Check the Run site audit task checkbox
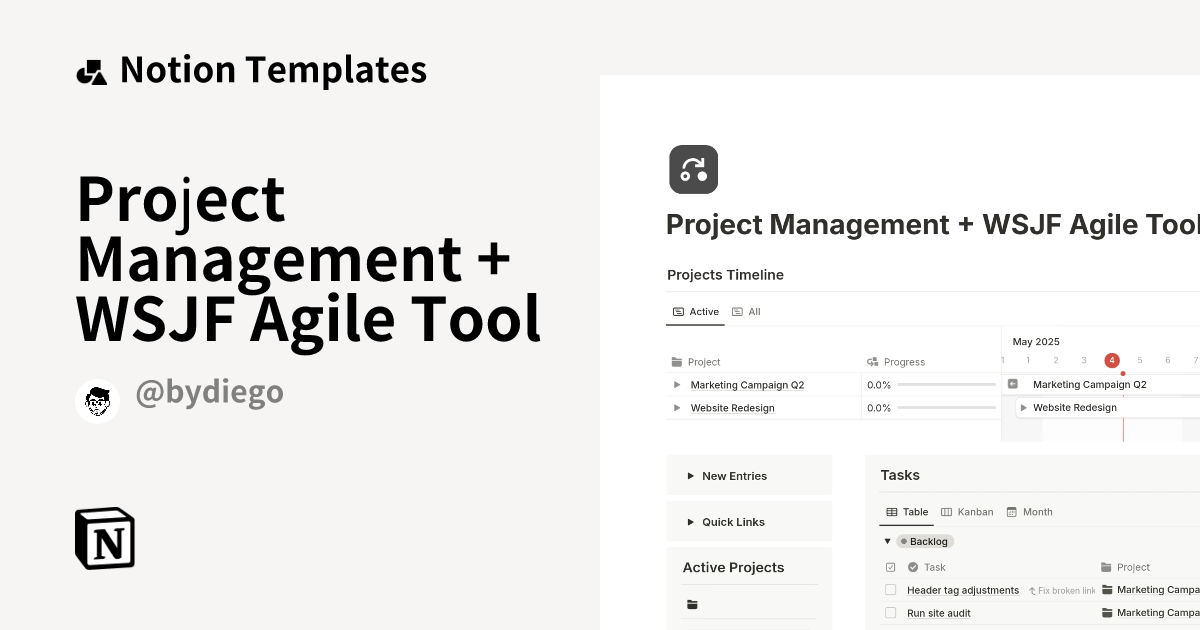The height and width of the screenshot is (630, 1200). click(891, 613)
